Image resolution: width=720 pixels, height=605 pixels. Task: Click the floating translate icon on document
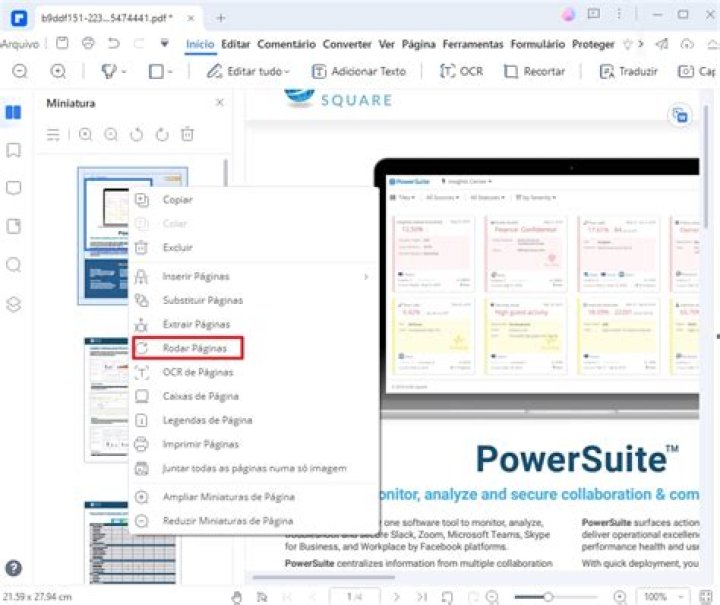(x=680, y=115)
